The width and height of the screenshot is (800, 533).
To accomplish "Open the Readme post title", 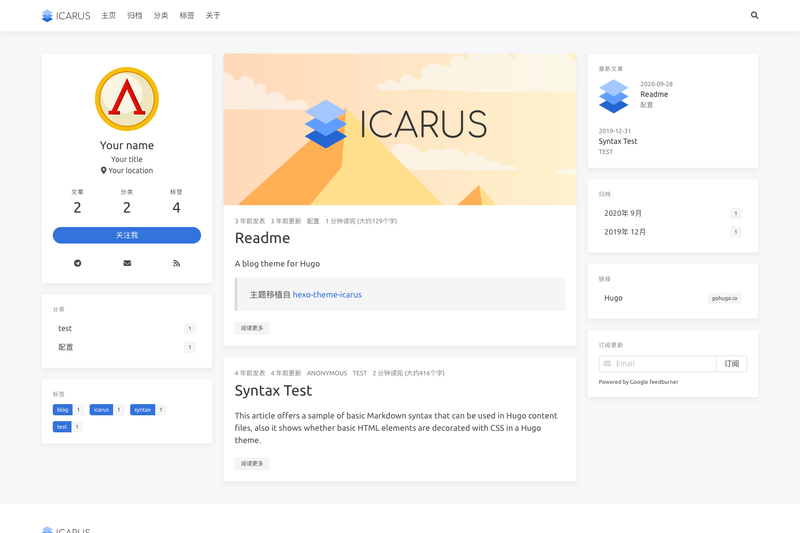I will click(x=262, y=238).
